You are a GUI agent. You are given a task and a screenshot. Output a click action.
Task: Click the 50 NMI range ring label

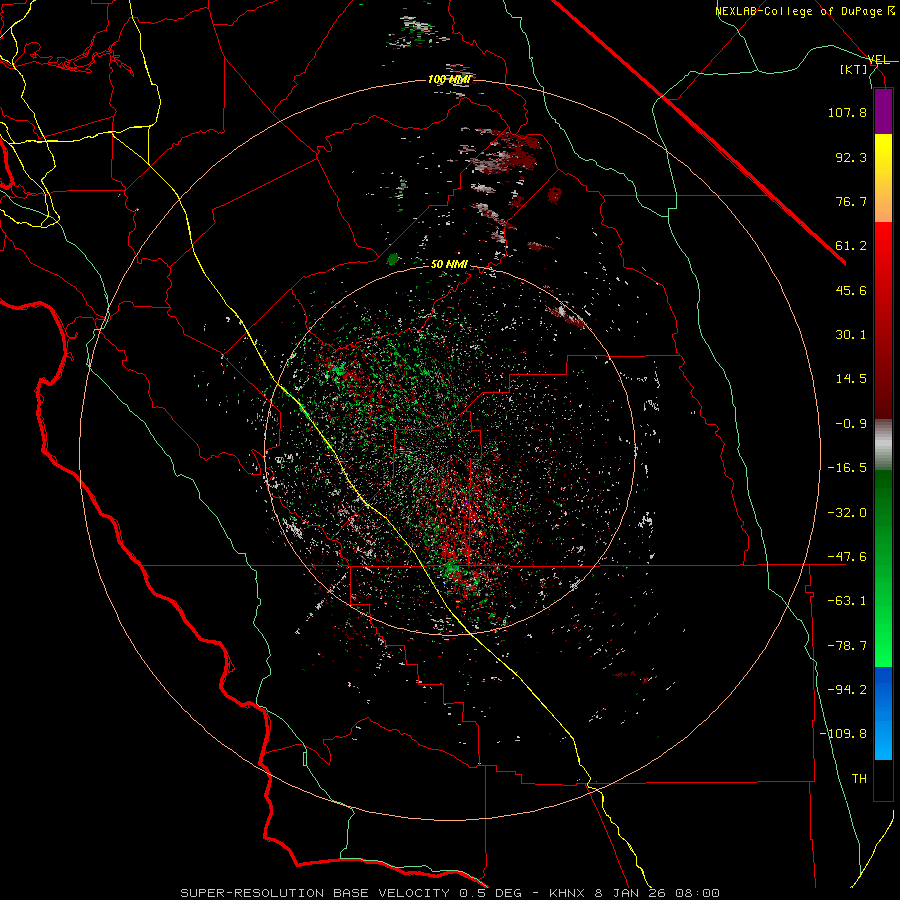(x=449, y=264)
